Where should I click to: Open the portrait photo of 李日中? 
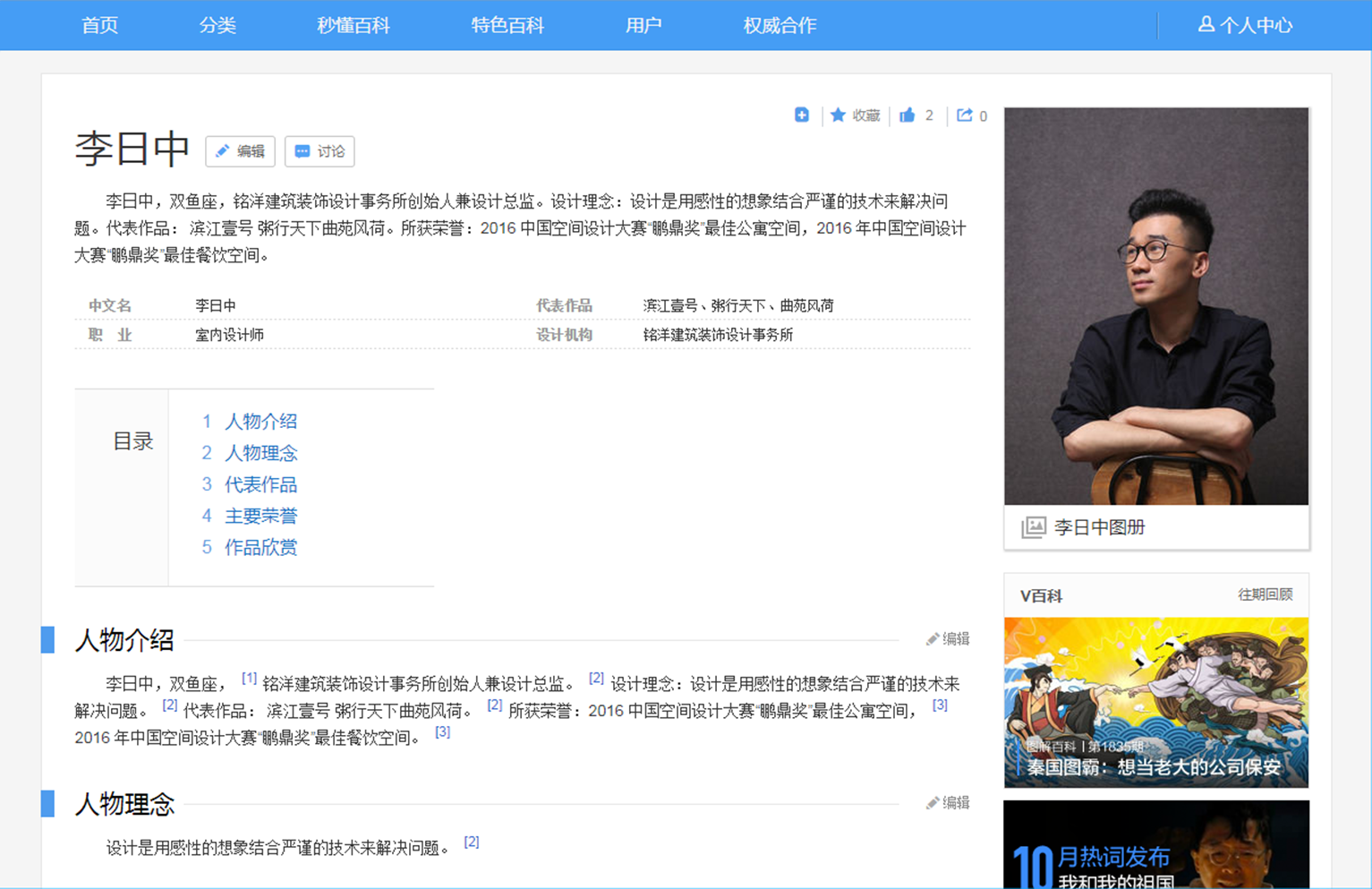(1156, 306)
